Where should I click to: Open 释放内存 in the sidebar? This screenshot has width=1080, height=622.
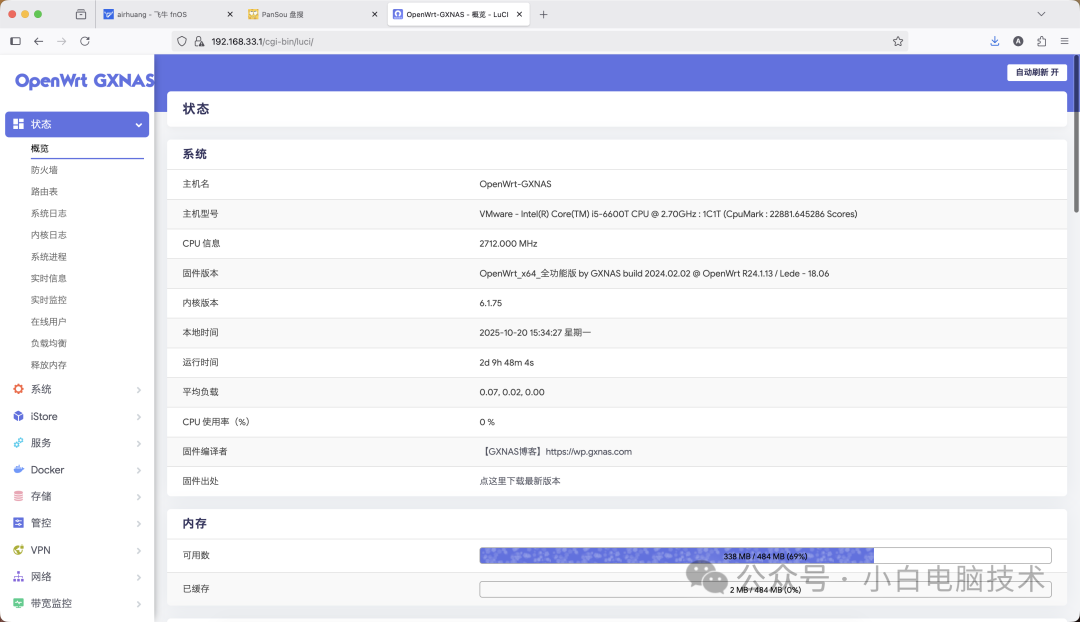[x=48, y=365]
